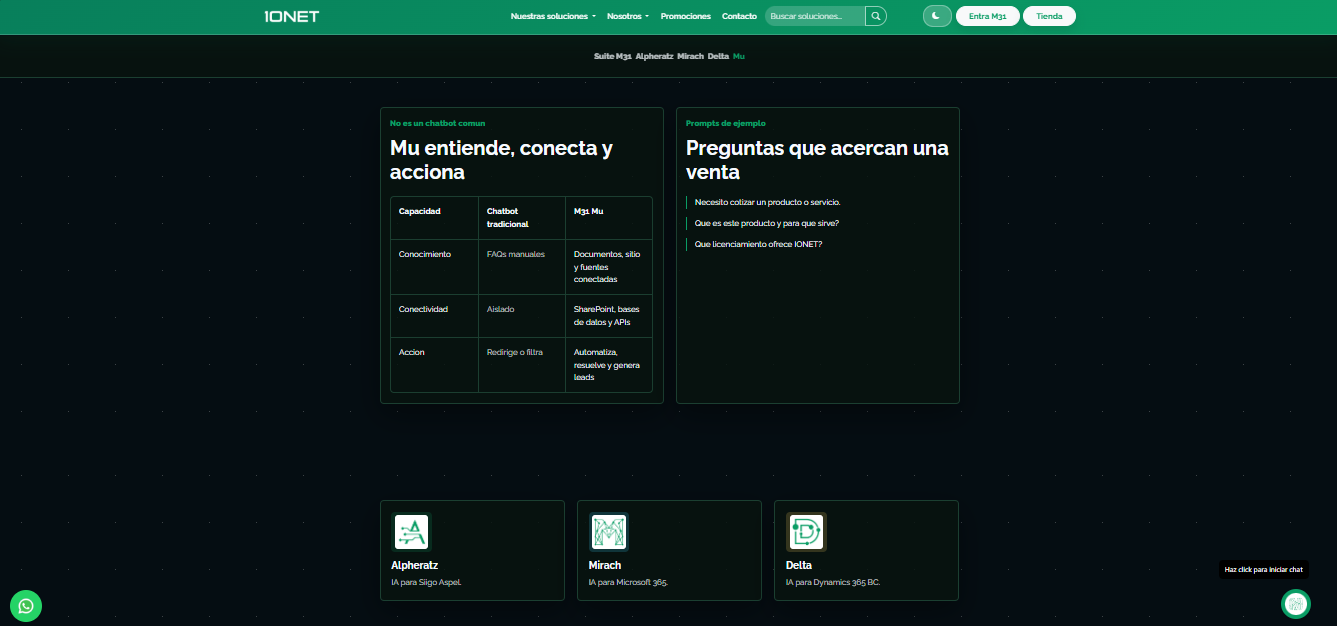Open Contacto menu item
This screenshot has height=626, width=1337.
tap(739, 16)
